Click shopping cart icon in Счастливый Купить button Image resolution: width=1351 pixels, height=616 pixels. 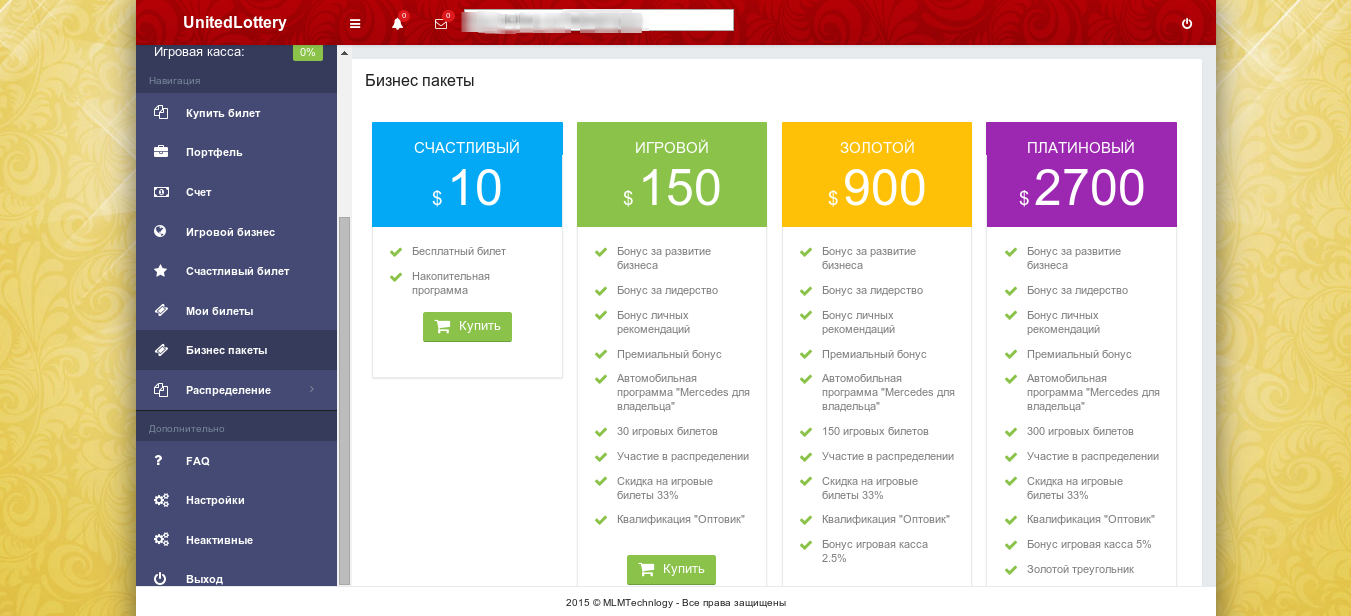coord(443,326)
